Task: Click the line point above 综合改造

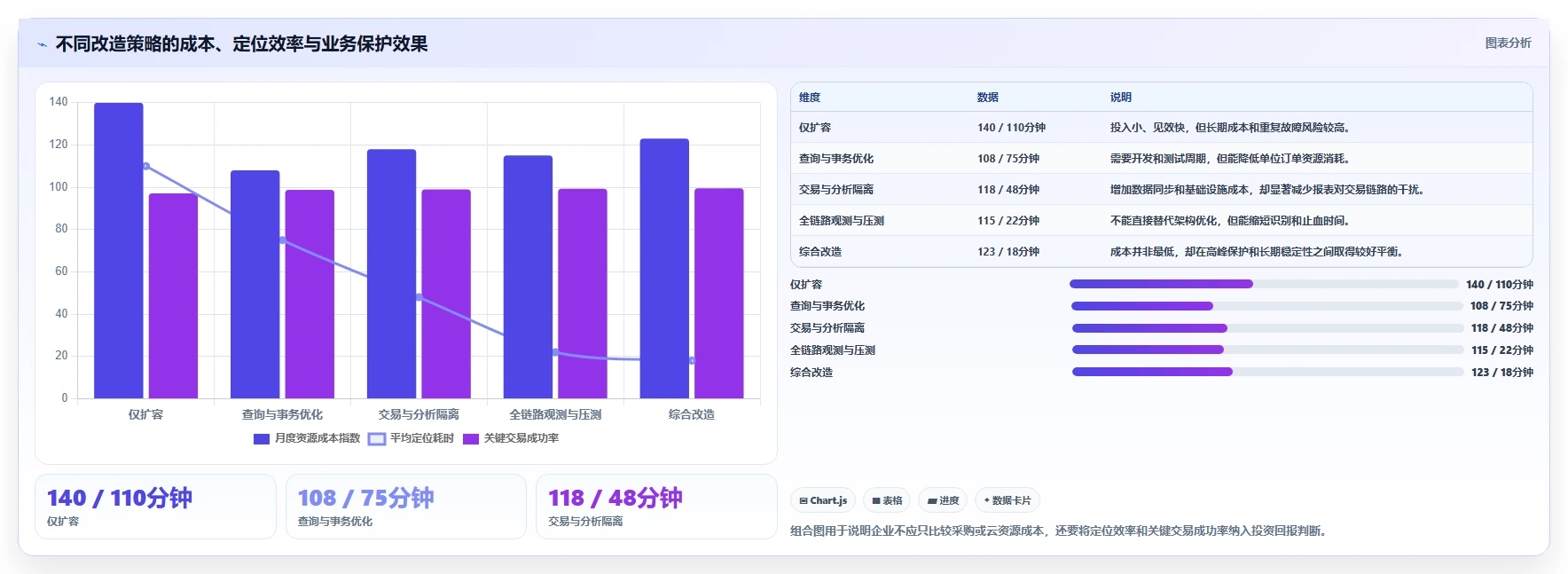Action: tap(692, 360)
